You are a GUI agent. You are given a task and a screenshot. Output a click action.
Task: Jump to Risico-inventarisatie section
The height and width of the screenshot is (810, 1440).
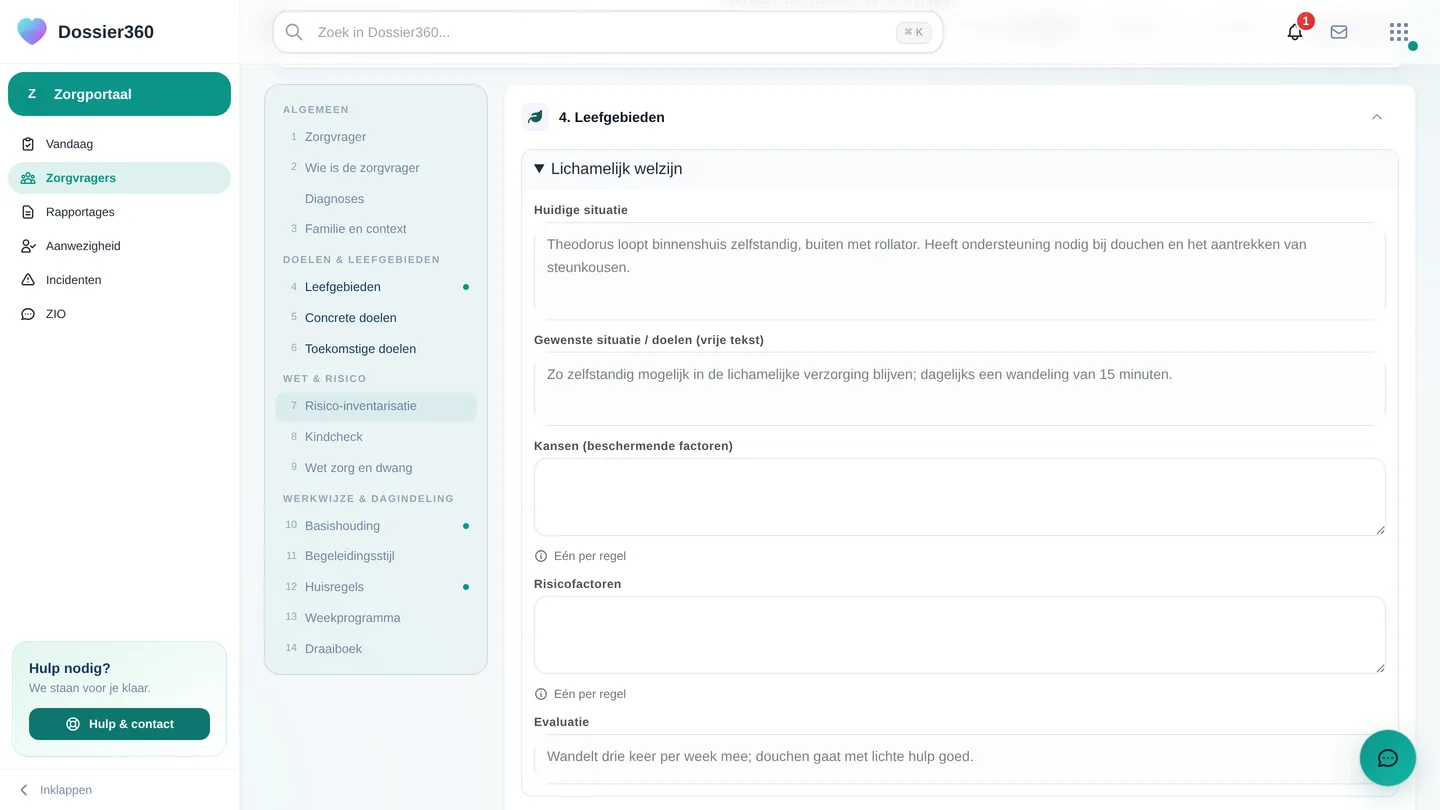pyautogui.click(x=376, y=406)
